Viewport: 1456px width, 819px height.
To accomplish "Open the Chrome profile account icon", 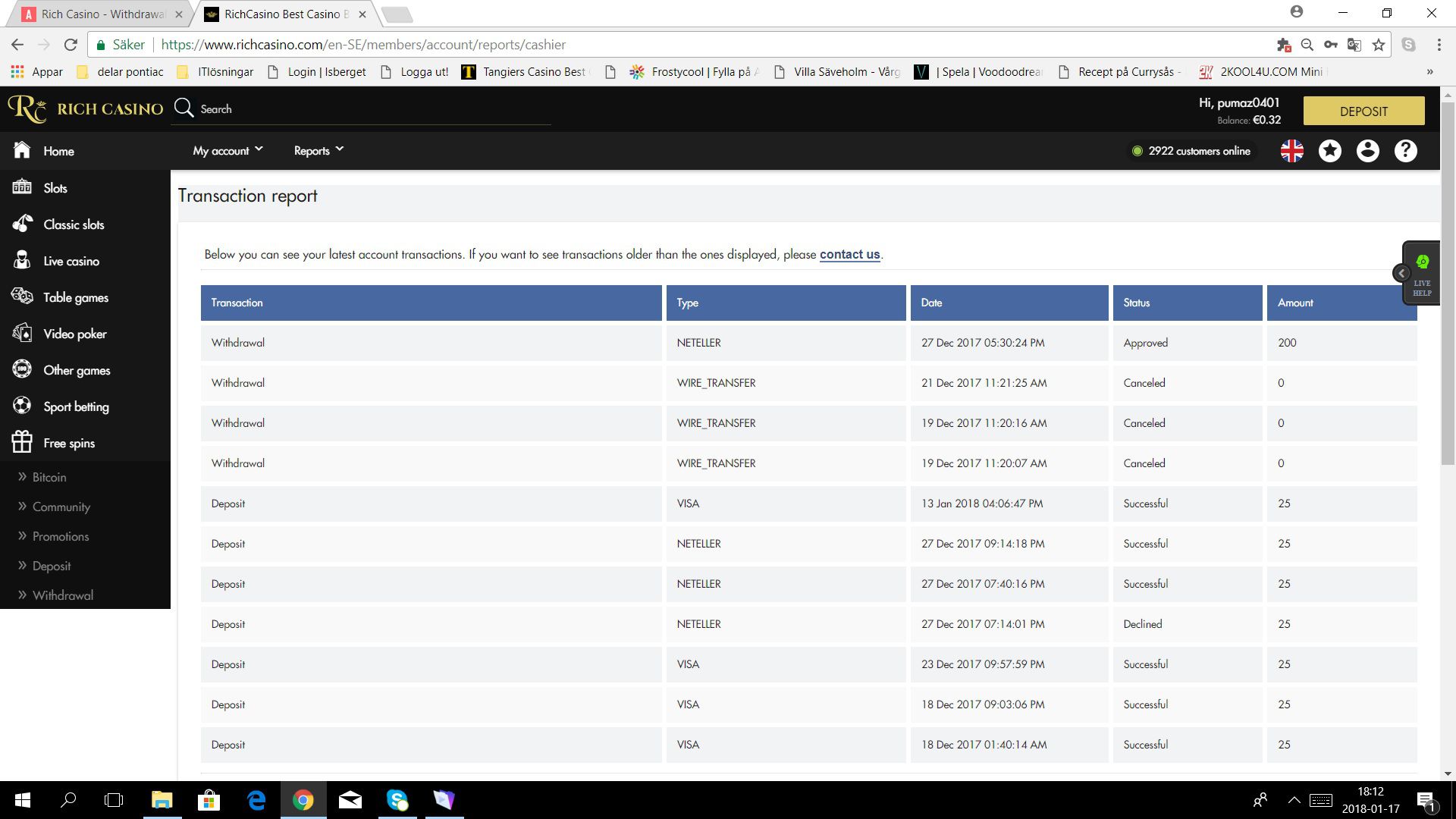I will point(1297,12).
